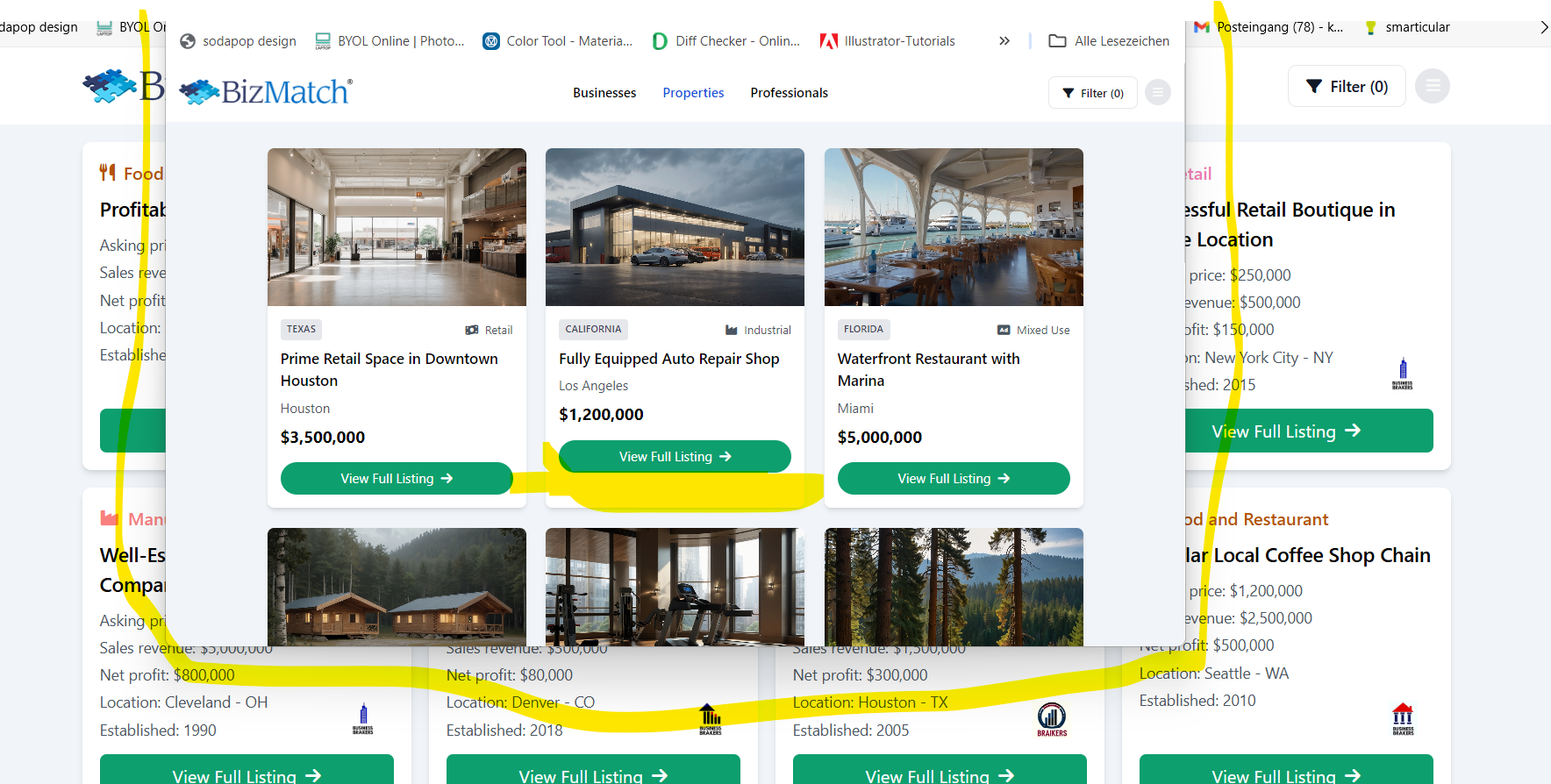Click the Auto Repair Shop building image
This screenshot has width=1551, height=784.
[x=675, y=227]
